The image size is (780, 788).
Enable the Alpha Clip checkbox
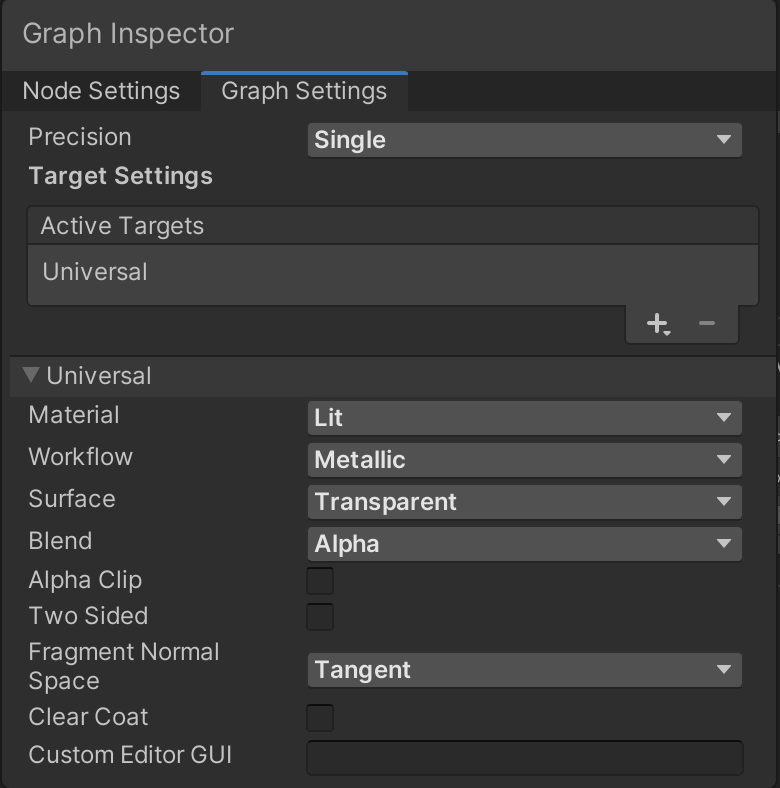[320, 581]
